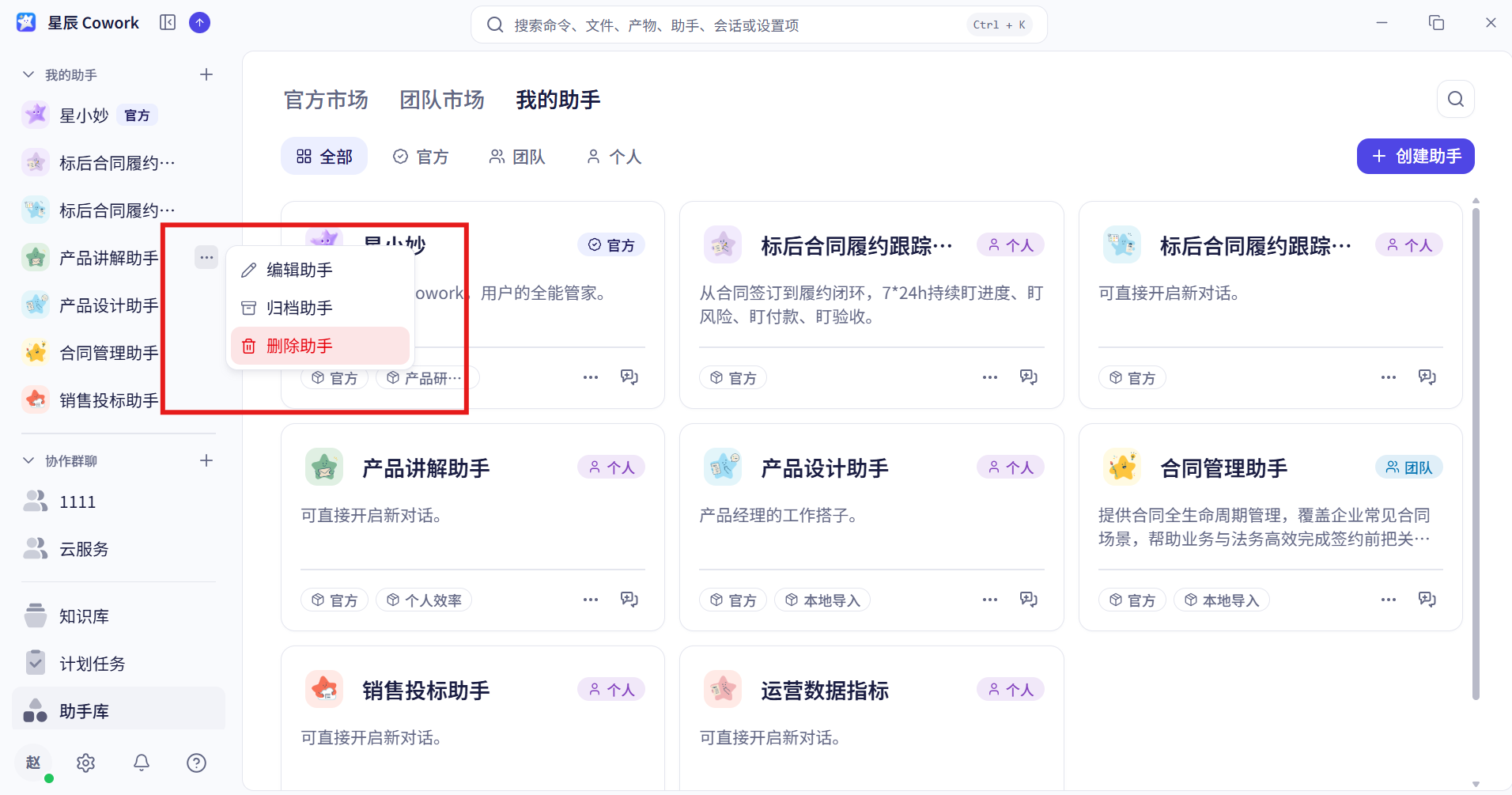Viewport: 1512px width, 795px height.
Task: Switch to the 官方市场 tab
Action: pos(326,100)
